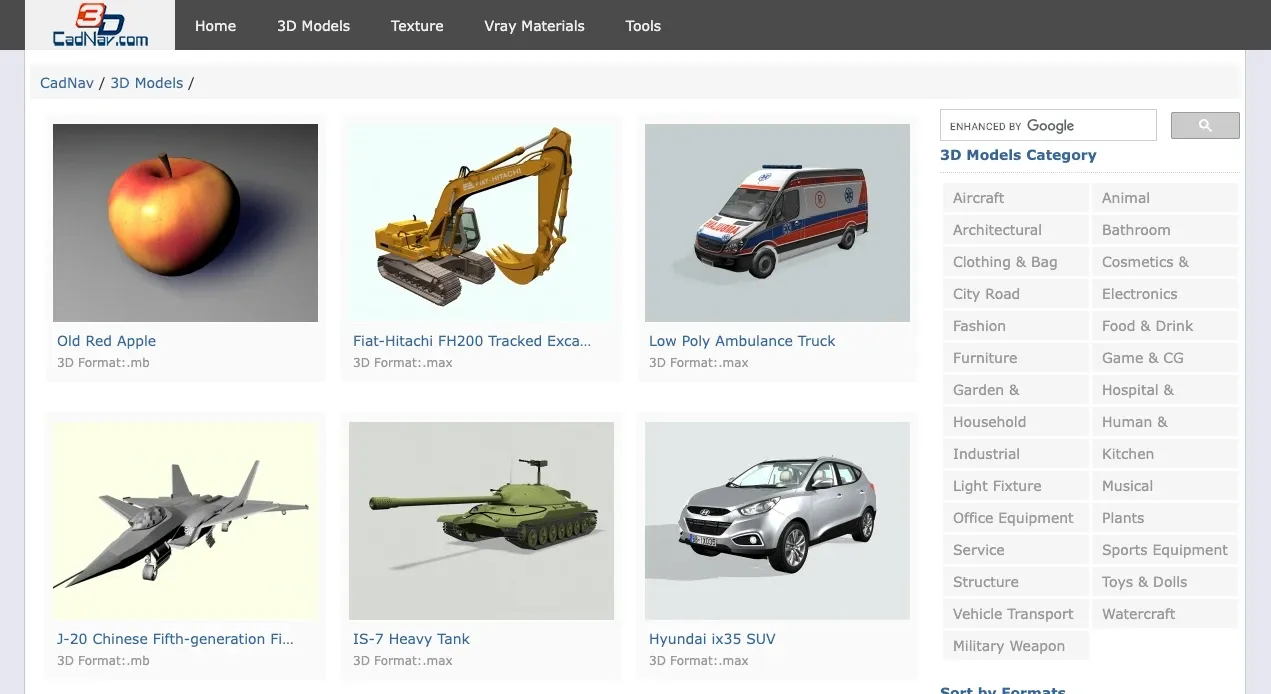Click J-20 Chinese Fifth-generation Fi... title
1271x694 pixels.
click(x=176, y=639)
